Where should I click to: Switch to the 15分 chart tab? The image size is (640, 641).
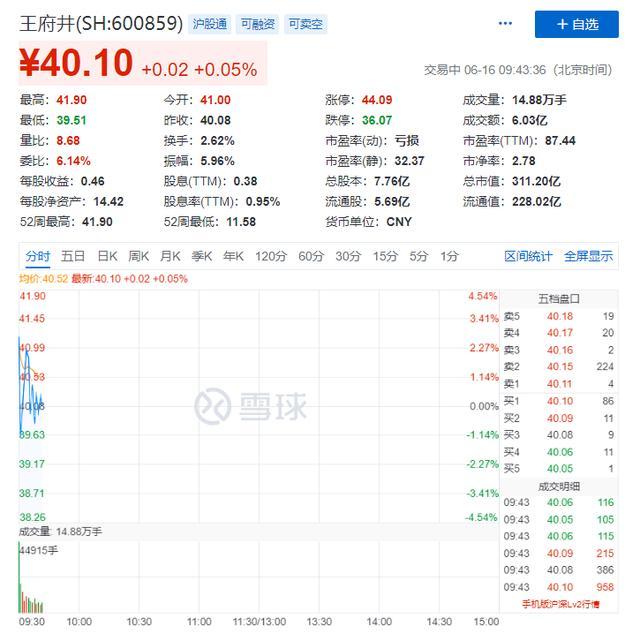(385, 256)
